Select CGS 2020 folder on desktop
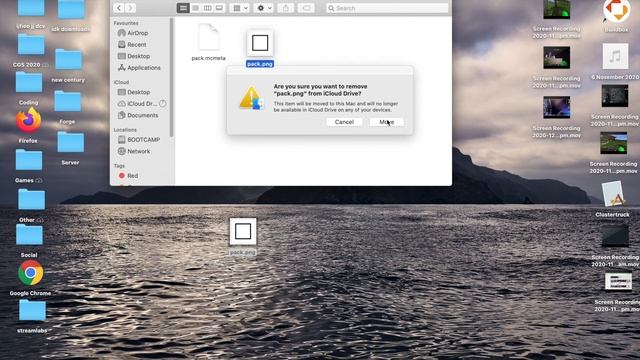 [x=31, y=51]
